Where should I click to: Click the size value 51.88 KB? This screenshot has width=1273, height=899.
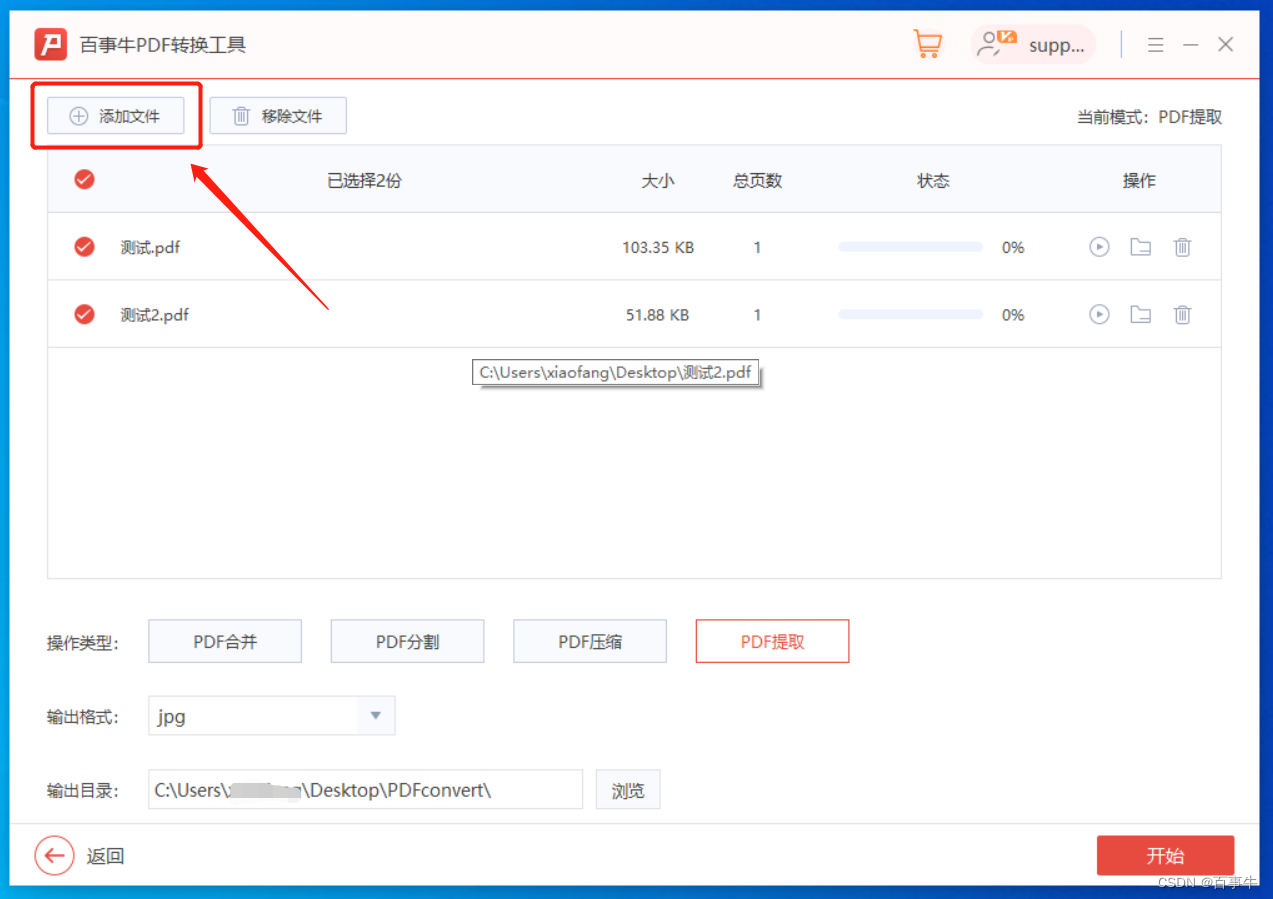coord(658,315)
